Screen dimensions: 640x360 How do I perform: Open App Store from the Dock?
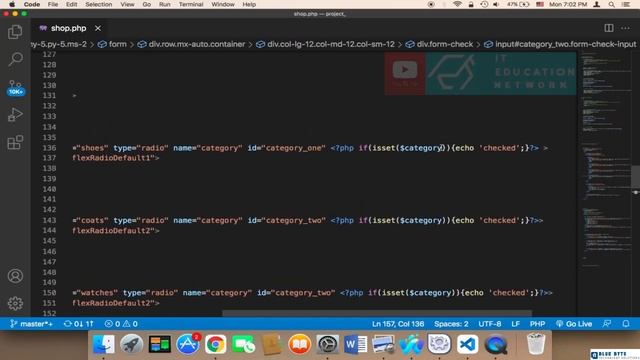[x=187, y=344]
